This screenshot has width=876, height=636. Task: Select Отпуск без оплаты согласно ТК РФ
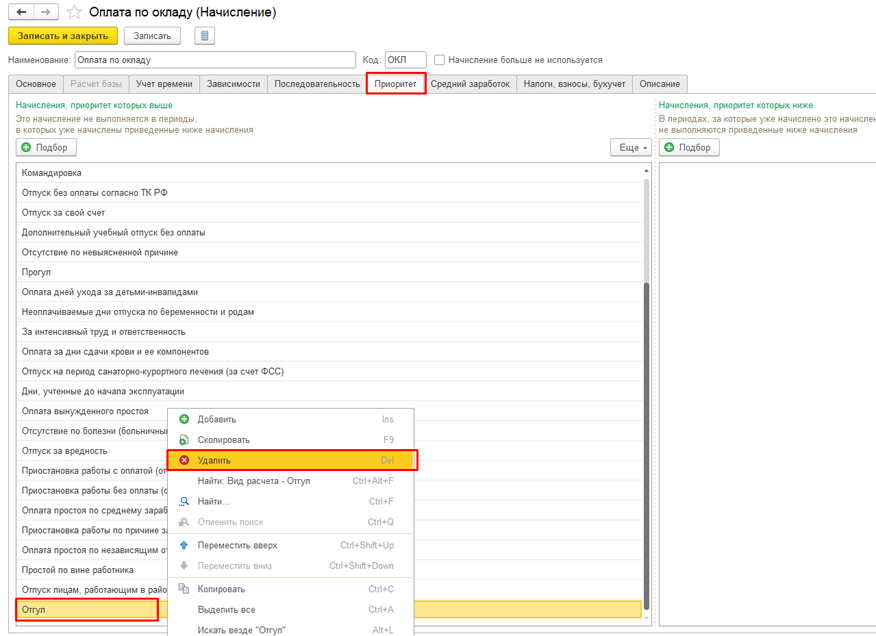pos(330,193)
